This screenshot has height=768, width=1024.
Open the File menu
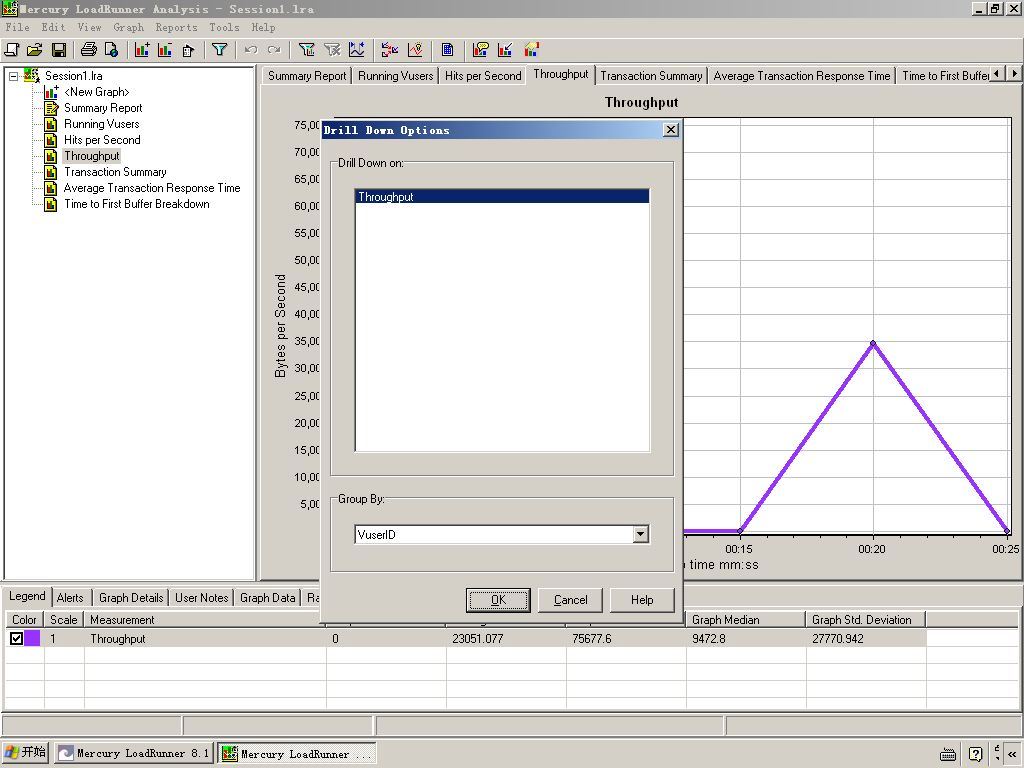[17, 27]
